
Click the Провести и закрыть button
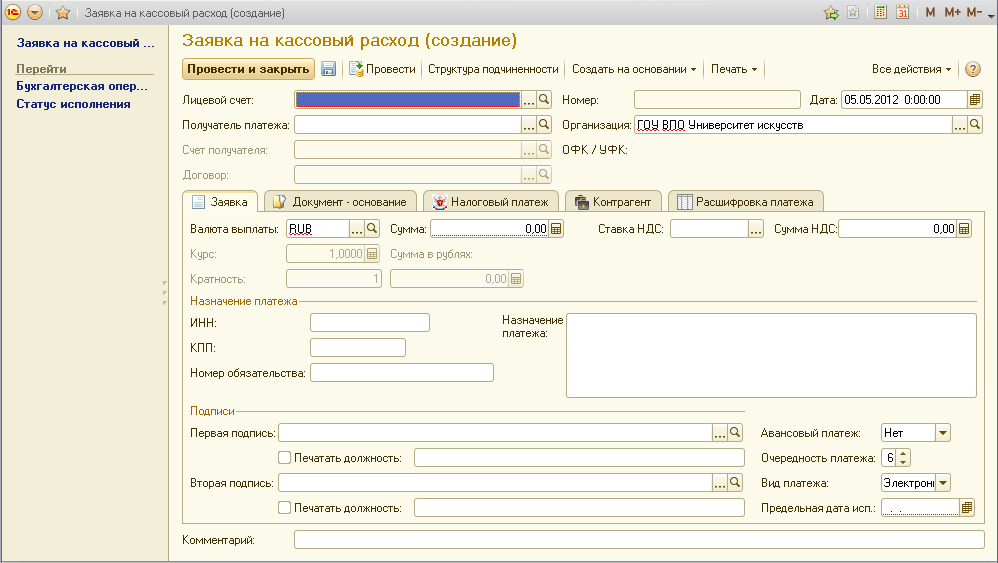point(248,69)
